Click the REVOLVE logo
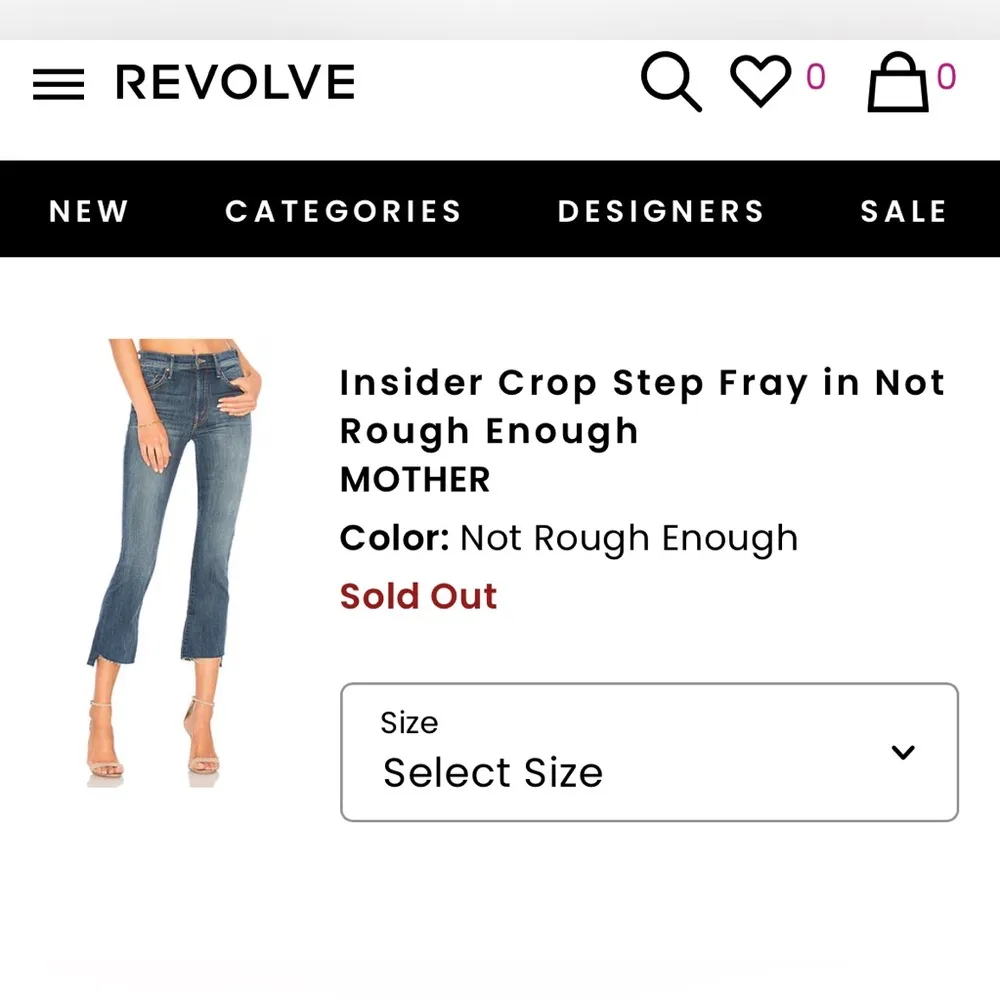 (x=235, y=82)
